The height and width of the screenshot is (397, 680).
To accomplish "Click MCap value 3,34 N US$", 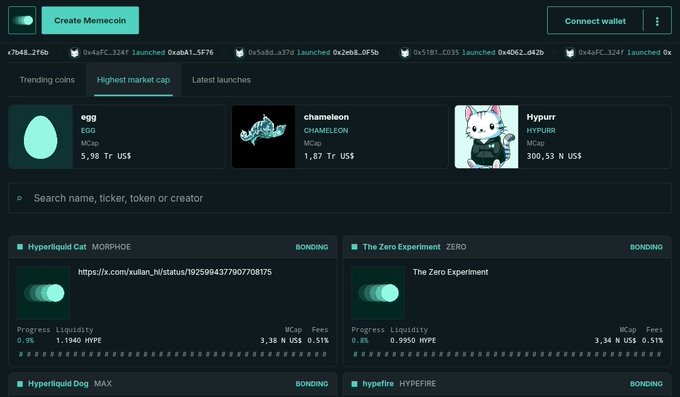I will pyautogui.click(x=615, y=341).
